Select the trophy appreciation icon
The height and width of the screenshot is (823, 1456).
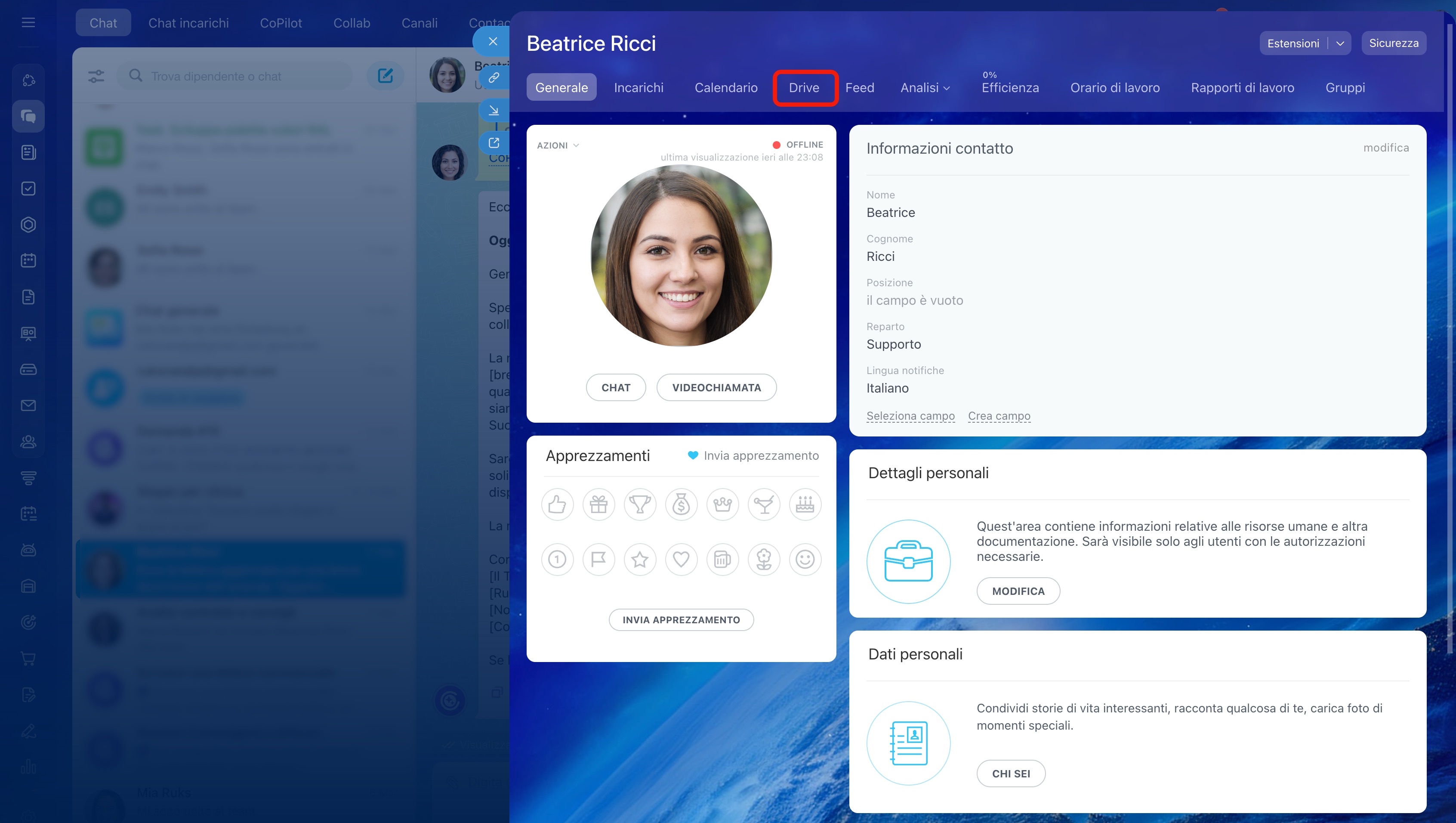pos(640,504)
